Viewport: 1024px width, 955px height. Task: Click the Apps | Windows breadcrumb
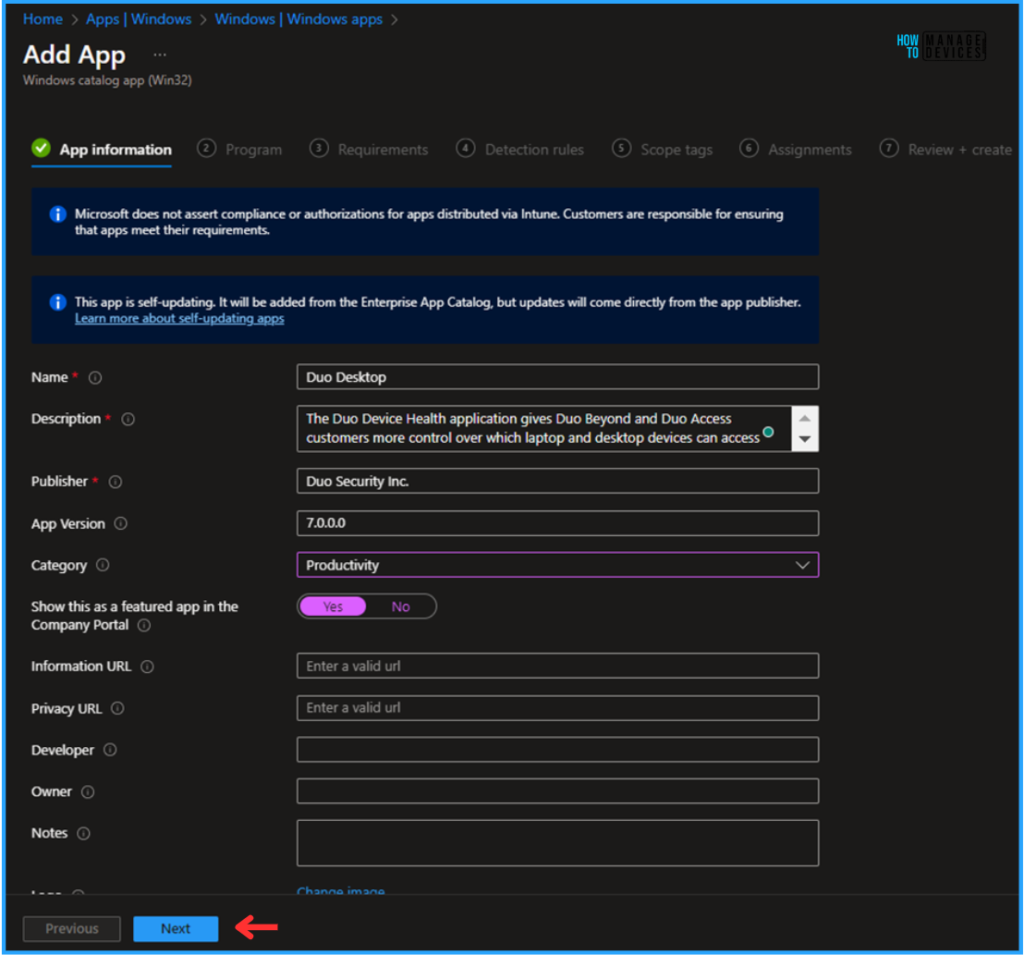[138, 19]
